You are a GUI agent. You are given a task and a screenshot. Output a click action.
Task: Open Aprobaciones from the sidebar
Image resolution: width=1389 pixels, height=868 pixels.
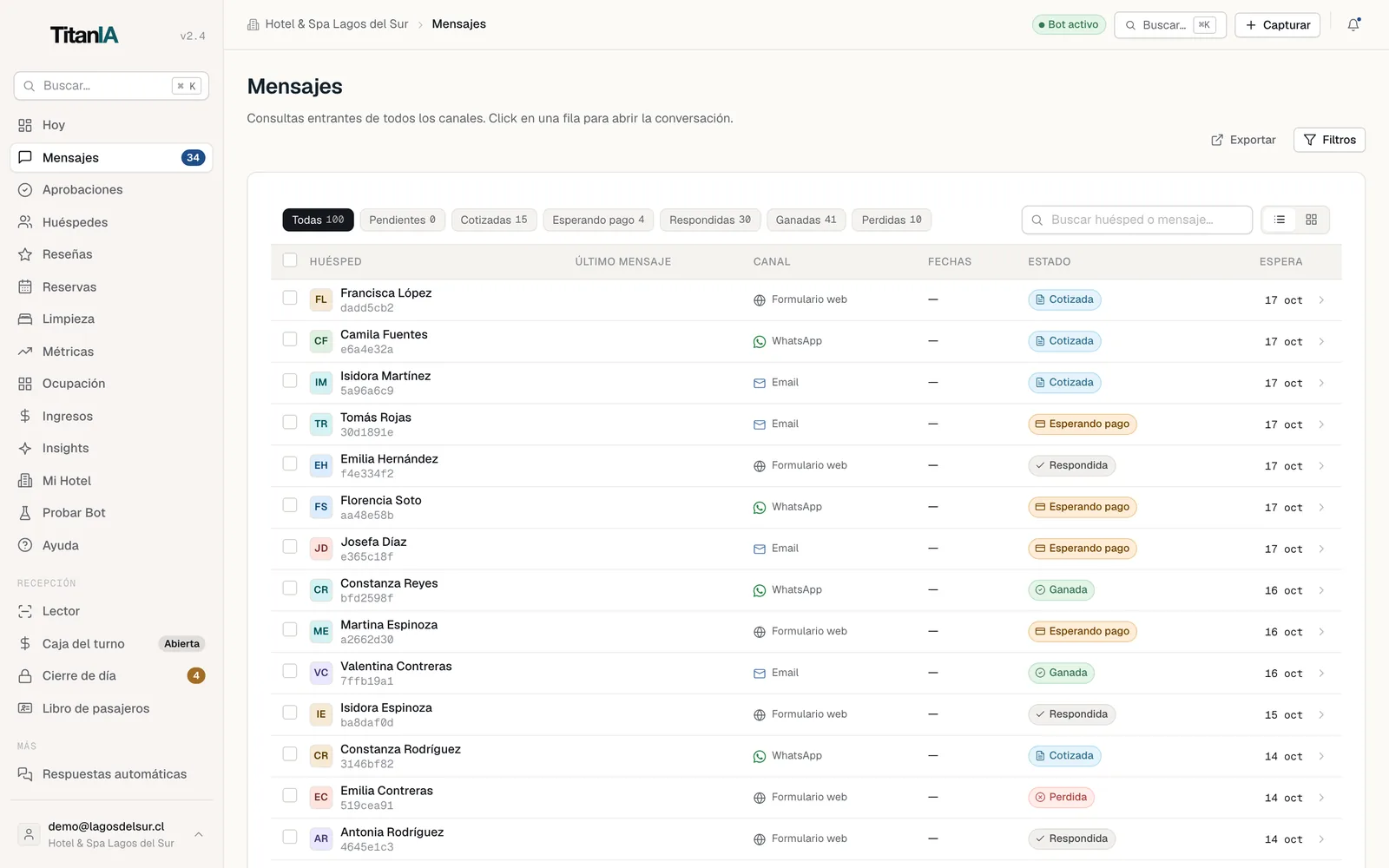(x=111, y=189)
